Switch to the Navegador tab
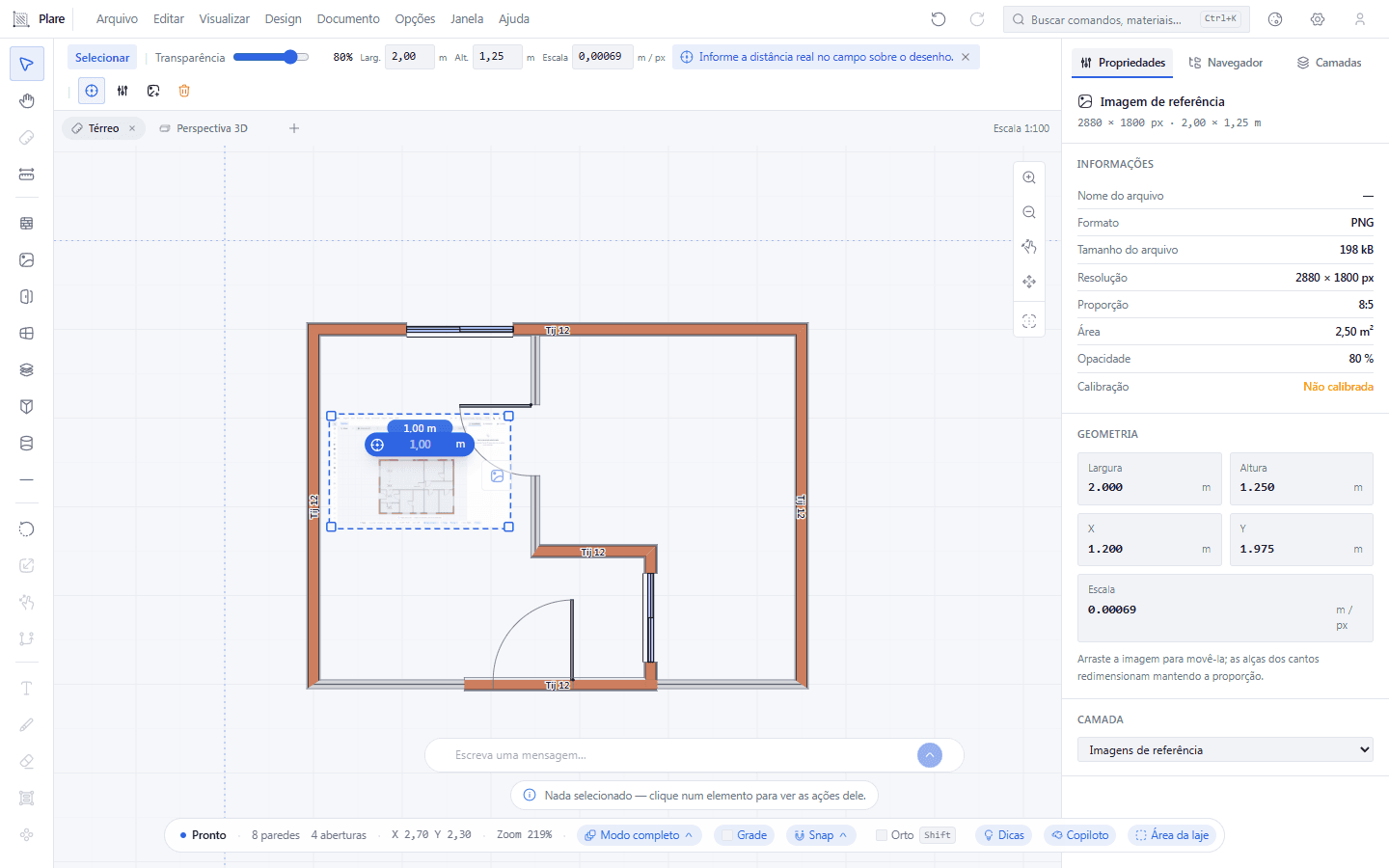Viewport: 1389px width, 868px height. click(1225, 63)
